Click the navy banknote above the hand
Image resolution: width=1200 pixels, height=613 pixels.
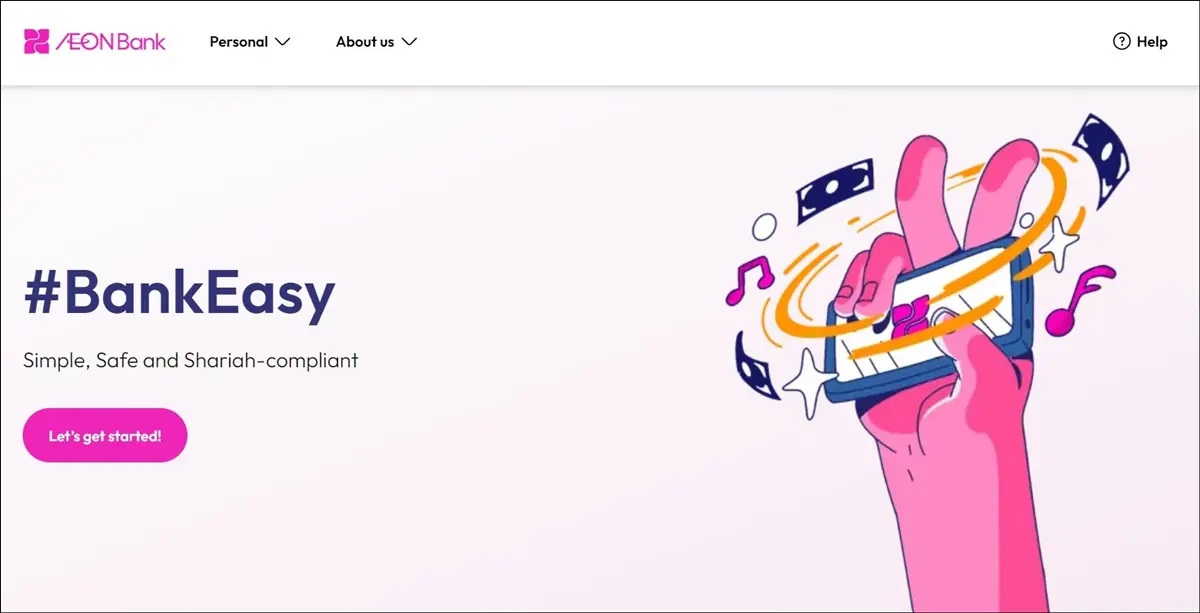click(x=834, y=192)
